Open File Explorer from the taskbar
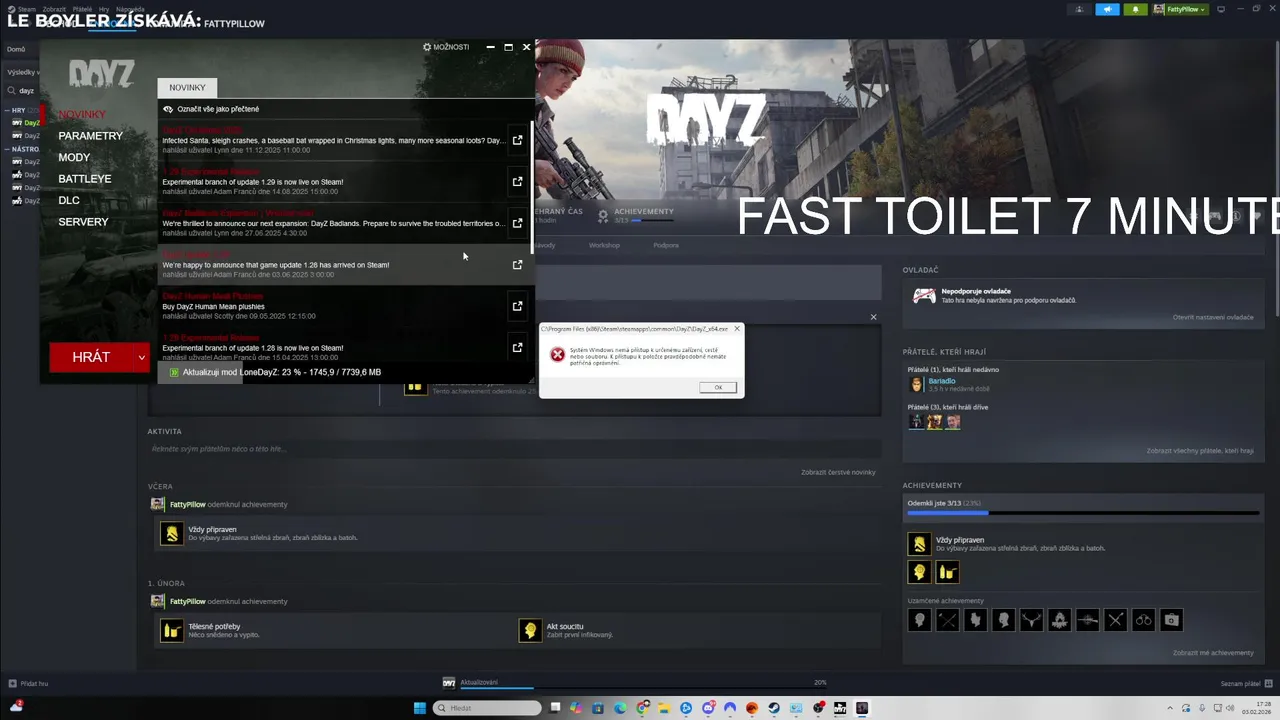The width and height of the screenshot is (1280, 720). click(x=664, y=708)
